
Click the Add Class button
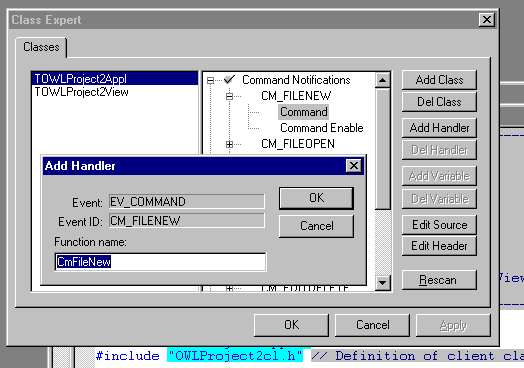[439, 80]
